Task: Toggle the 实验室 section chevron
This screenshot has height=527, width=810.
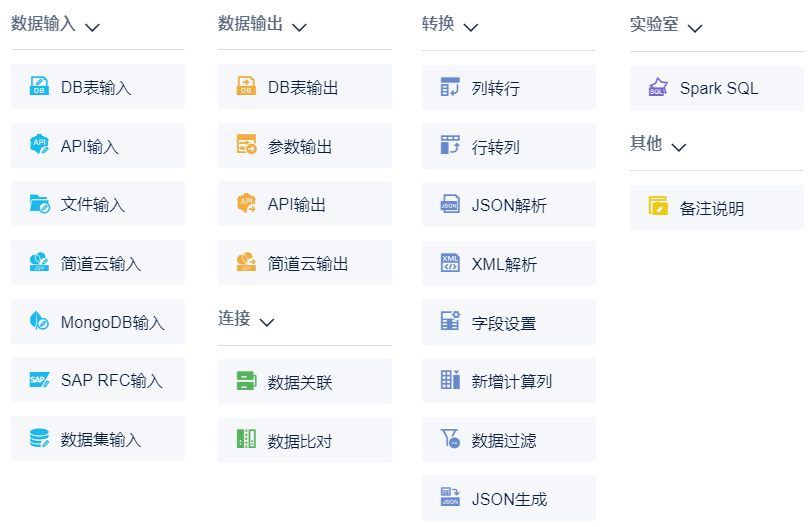Action: pos(695,27)
